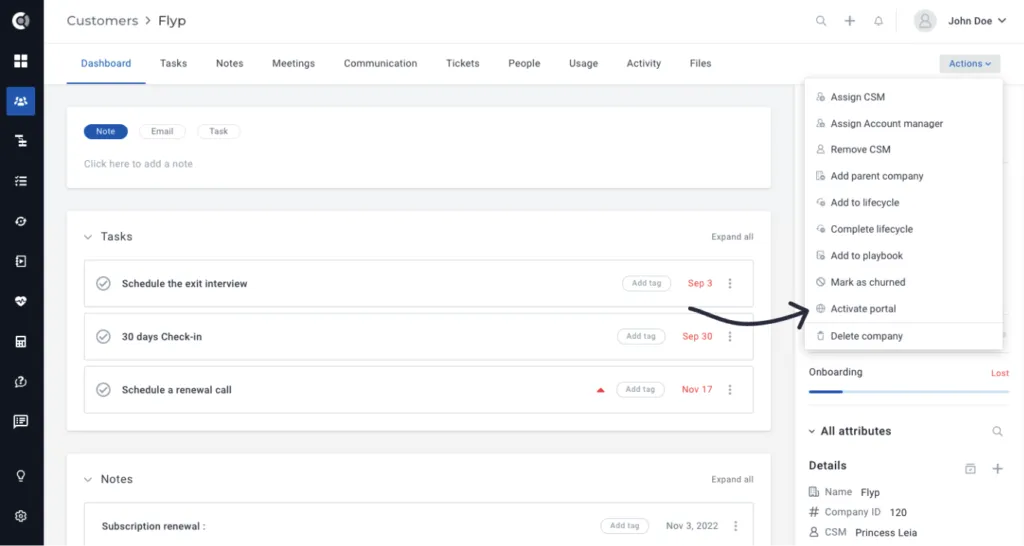Viewport: 1024px width, 546px height.
Task: Open menu for Schedule a renewal call task
Action: 730,389
